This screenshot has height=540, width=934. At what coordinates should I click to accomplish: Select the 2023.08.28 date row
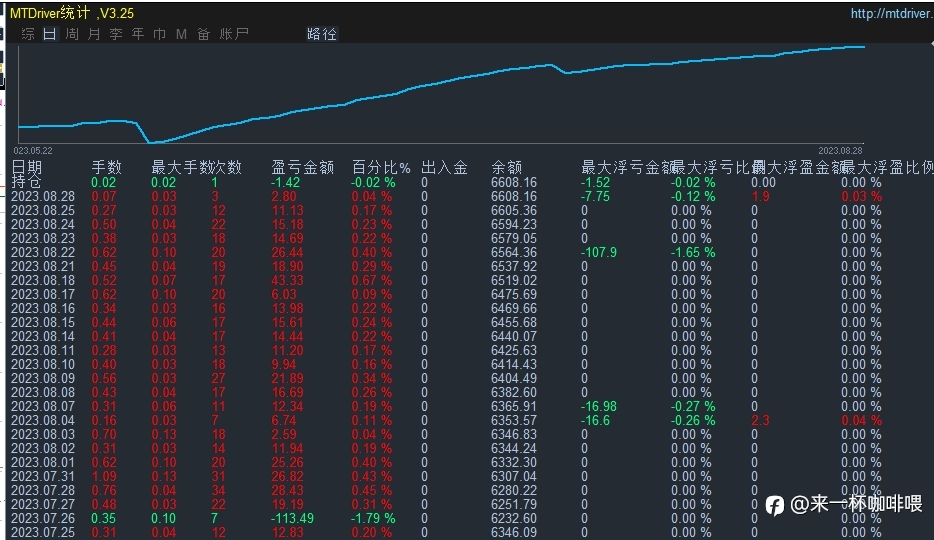43,196
